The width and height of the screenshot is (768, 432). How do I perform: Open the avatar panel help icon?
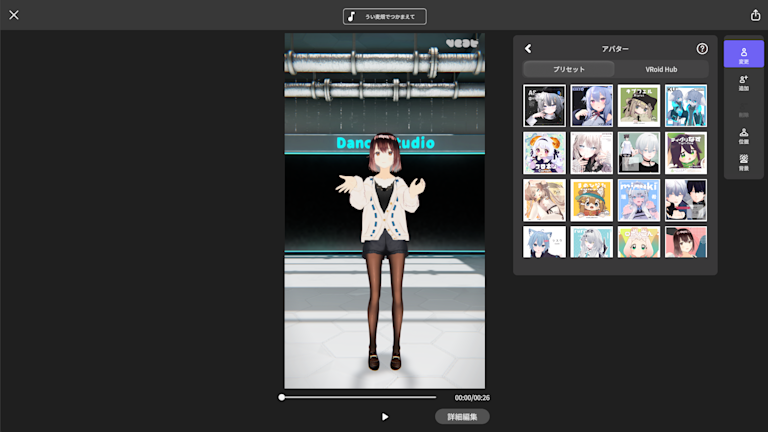(x=702, y=48)
